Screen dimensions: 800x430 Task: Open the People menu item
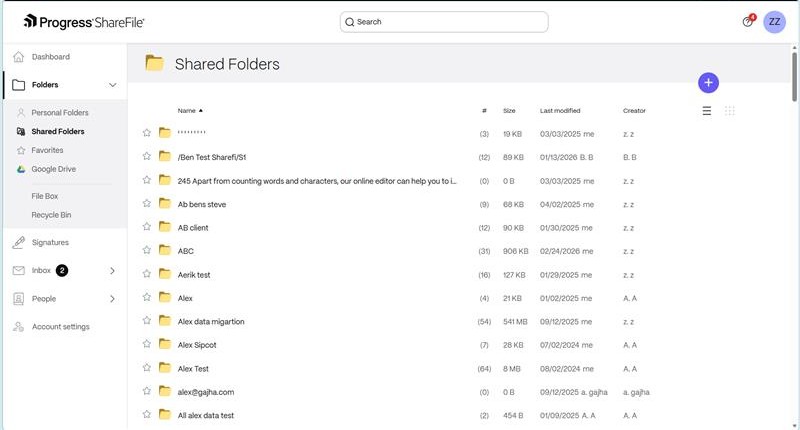click(x=44, y=299)
